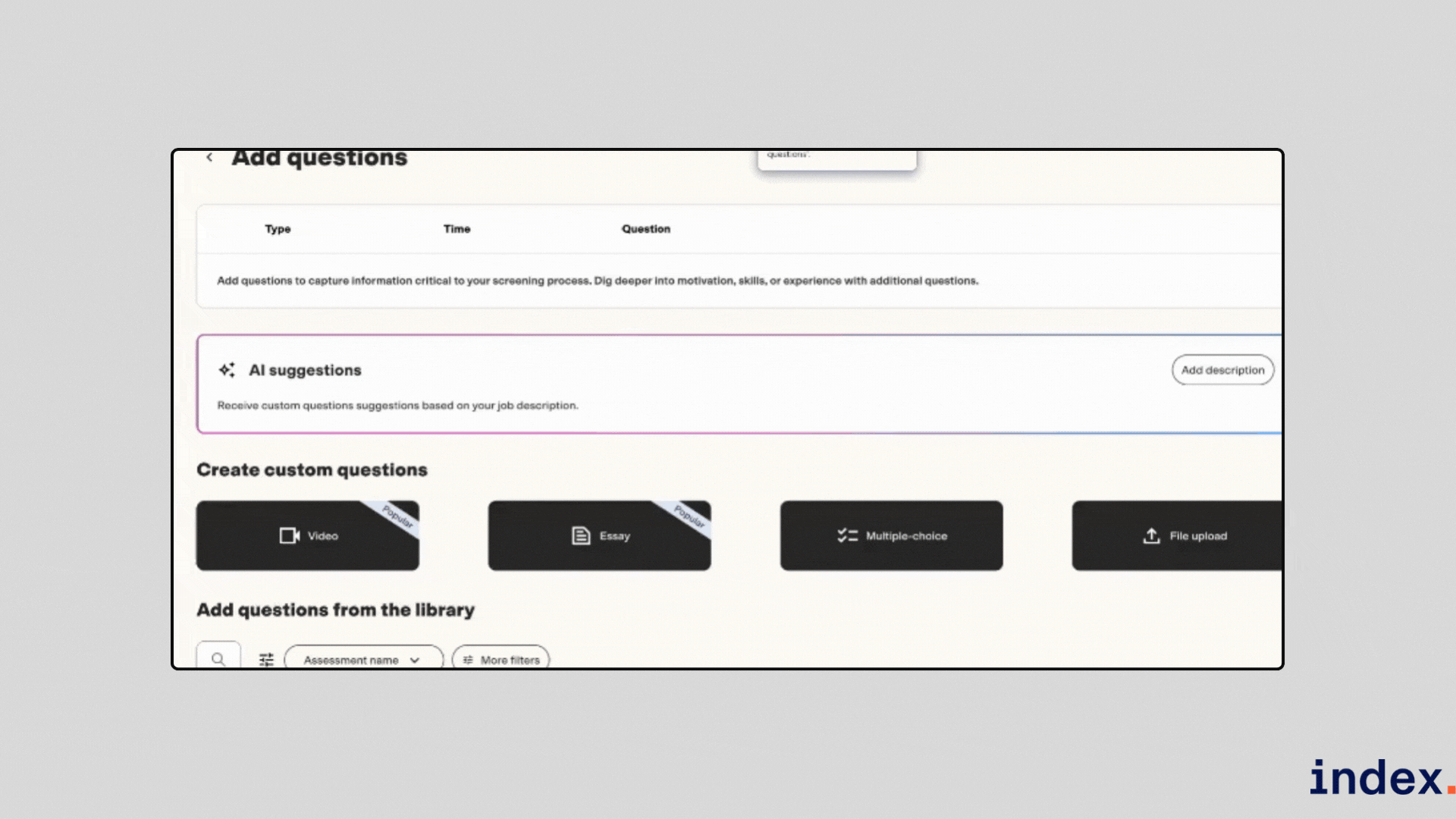The image size is (1456, 819).
Task: Click the back chevron beside Add questions
Action: tap(209, 158)
